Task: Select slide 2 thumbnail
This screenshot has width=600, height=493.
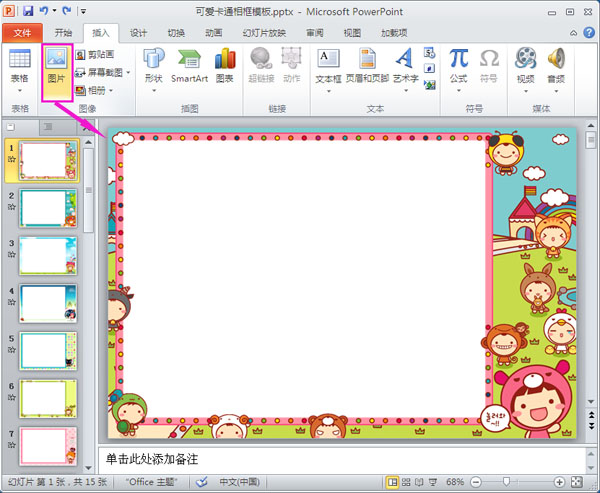Action: point(48,208)
